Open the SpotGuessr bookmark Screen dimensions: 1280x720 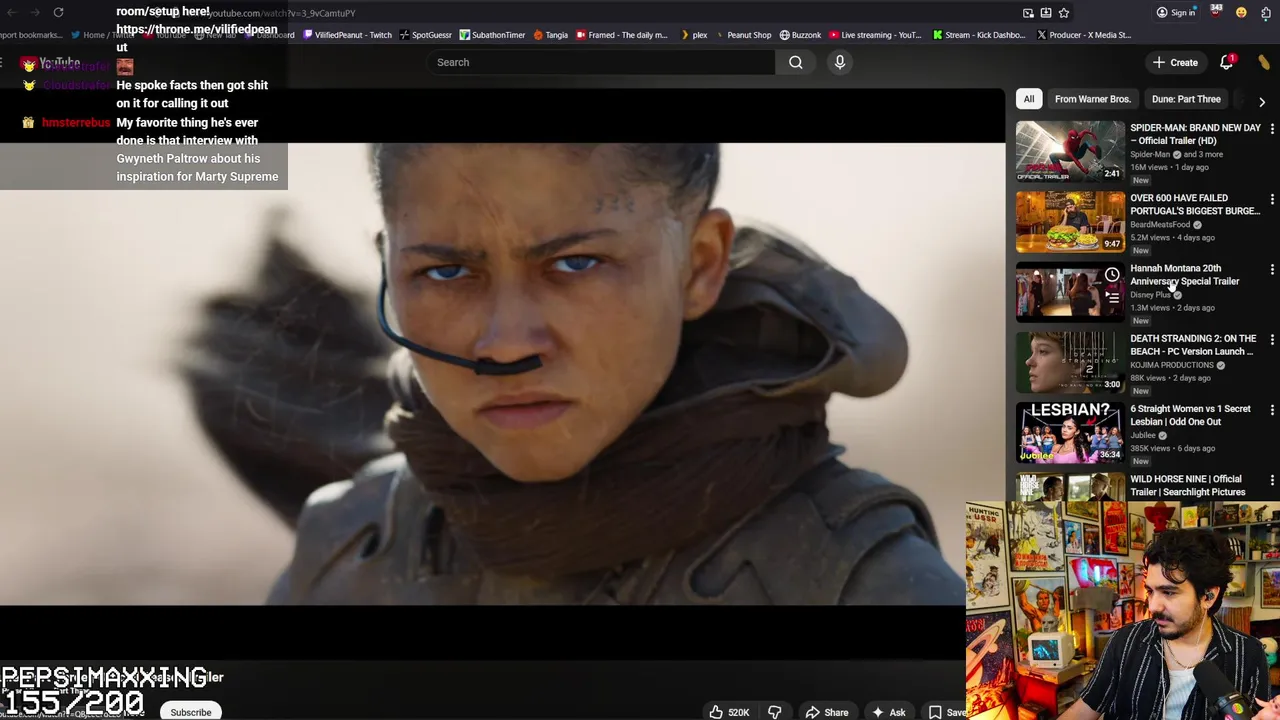coord(425,35)
